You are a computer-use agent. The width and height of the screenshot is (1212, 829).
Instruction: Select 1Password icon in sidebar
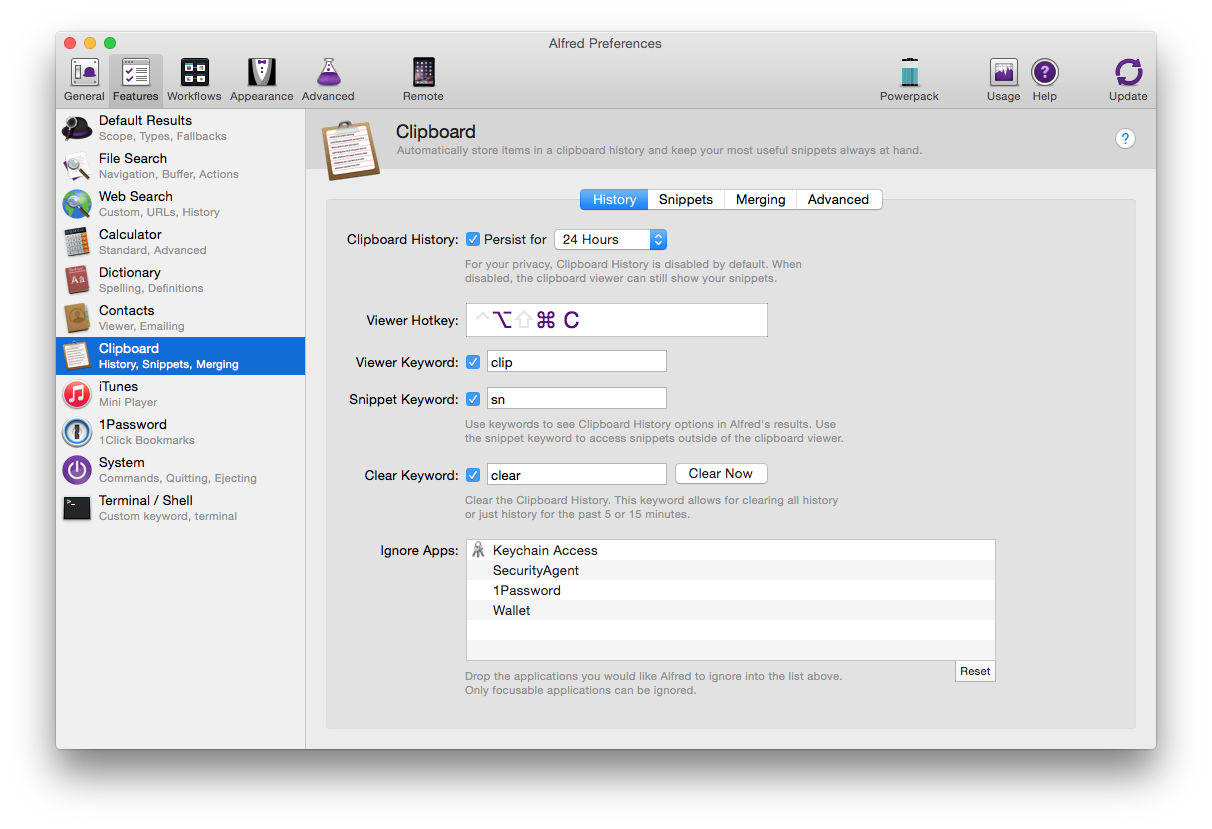(x=77, y=432)
